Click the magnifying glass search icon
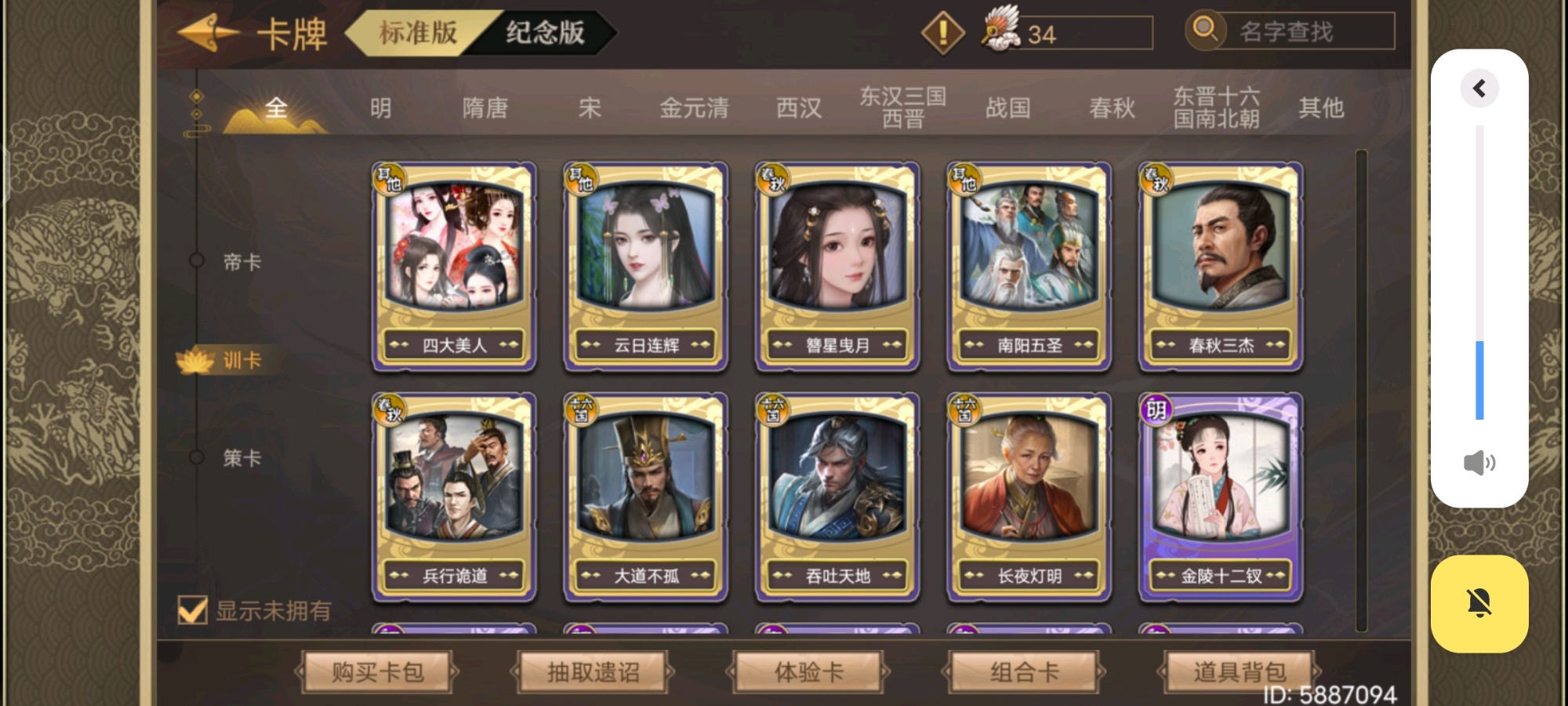The image size is (1568, 706). pos(1205,31)
